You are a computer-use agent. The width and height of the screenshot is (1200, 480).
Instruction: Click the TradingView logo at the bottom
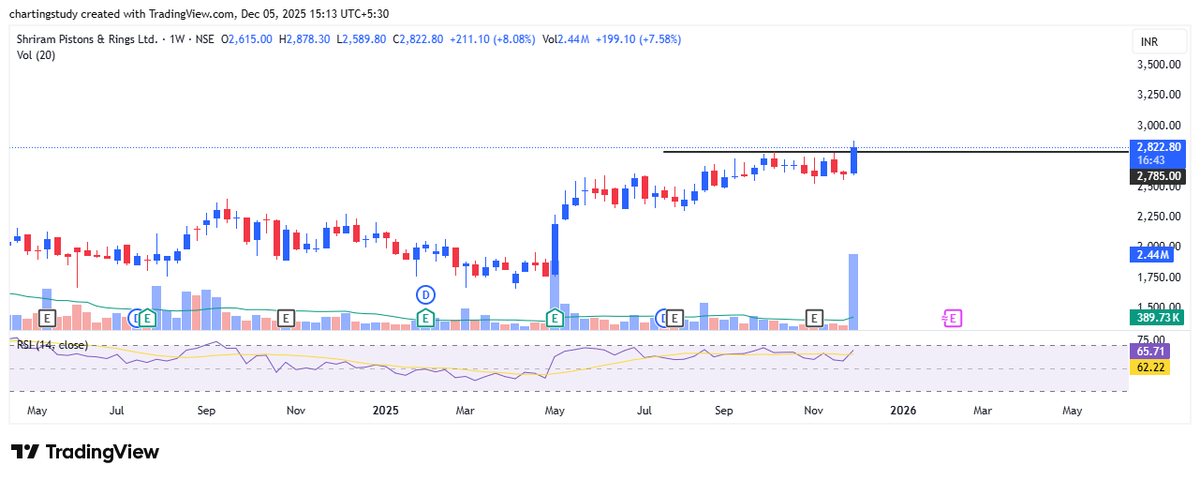click(x=85, y=451)
